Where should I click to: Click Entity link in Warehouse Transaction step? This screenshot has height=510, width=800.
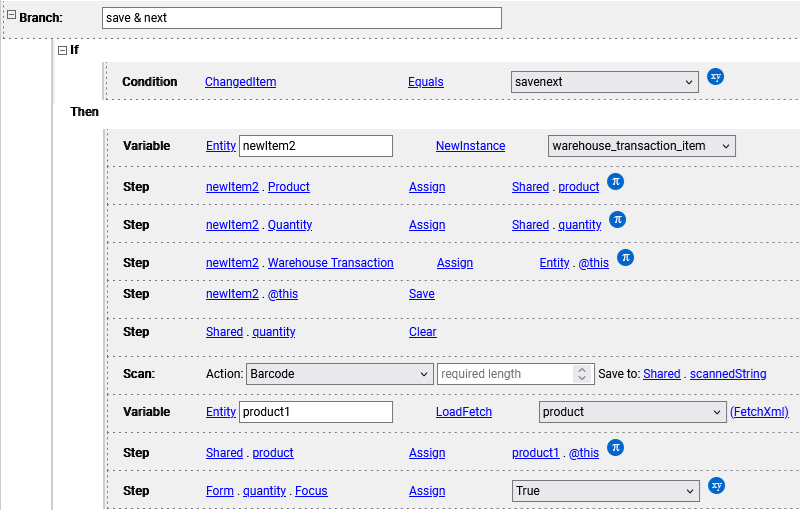pyautogui.click(x=554, y=263)
